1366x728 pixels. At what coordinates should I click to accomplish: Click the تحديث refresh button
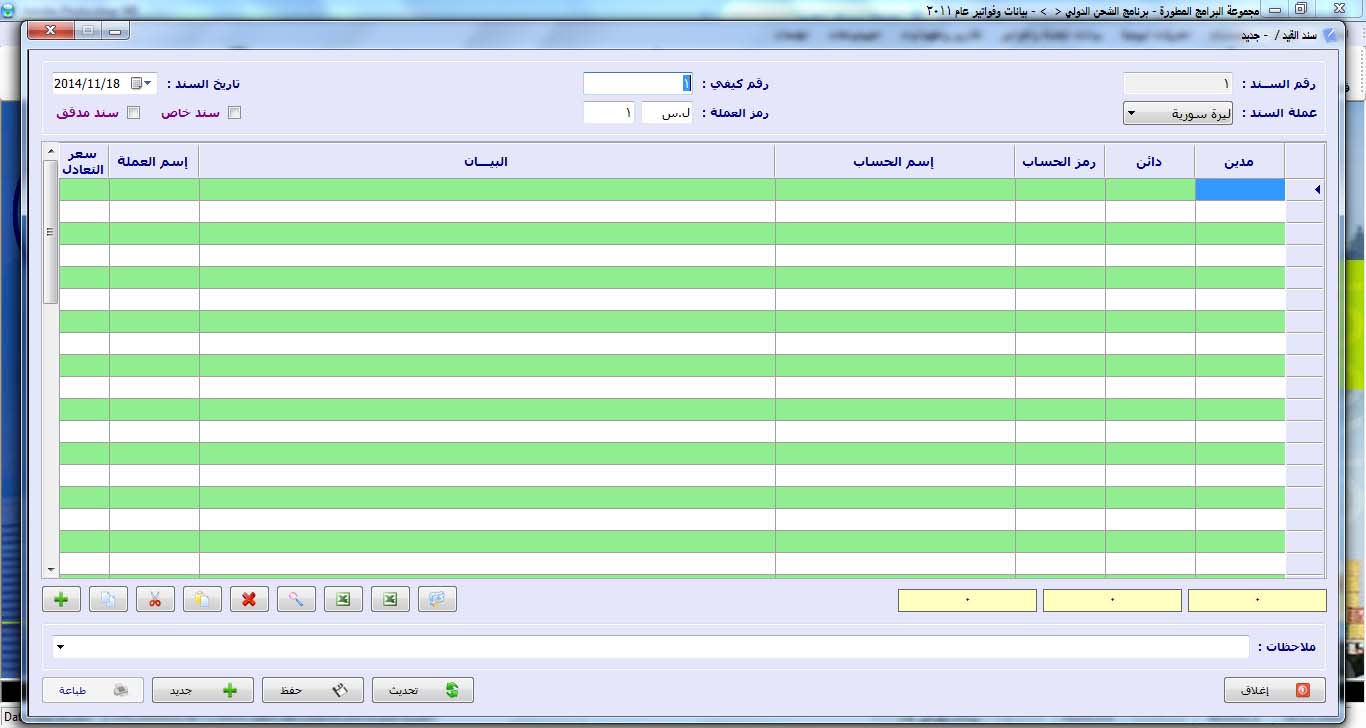point(422,690)
